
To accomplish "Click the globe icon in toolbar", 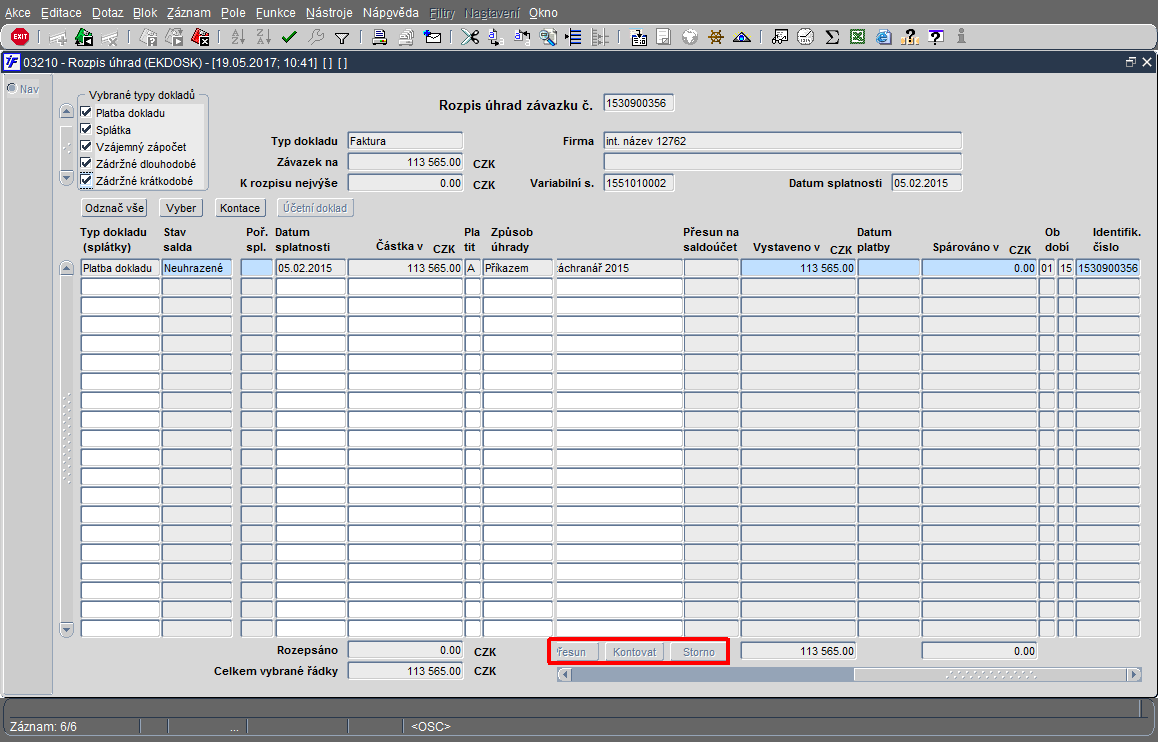I will pyautogui.click(x=690, y=37).
